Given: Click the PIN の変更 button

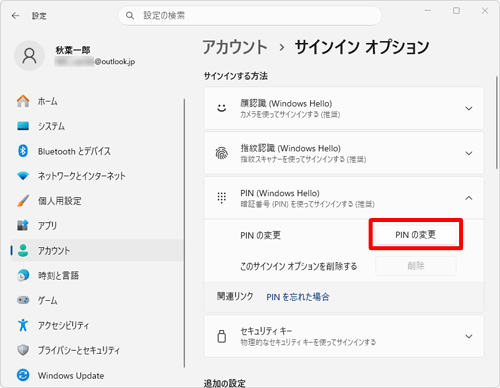Looking at the screenshot, I should [416, 235].
